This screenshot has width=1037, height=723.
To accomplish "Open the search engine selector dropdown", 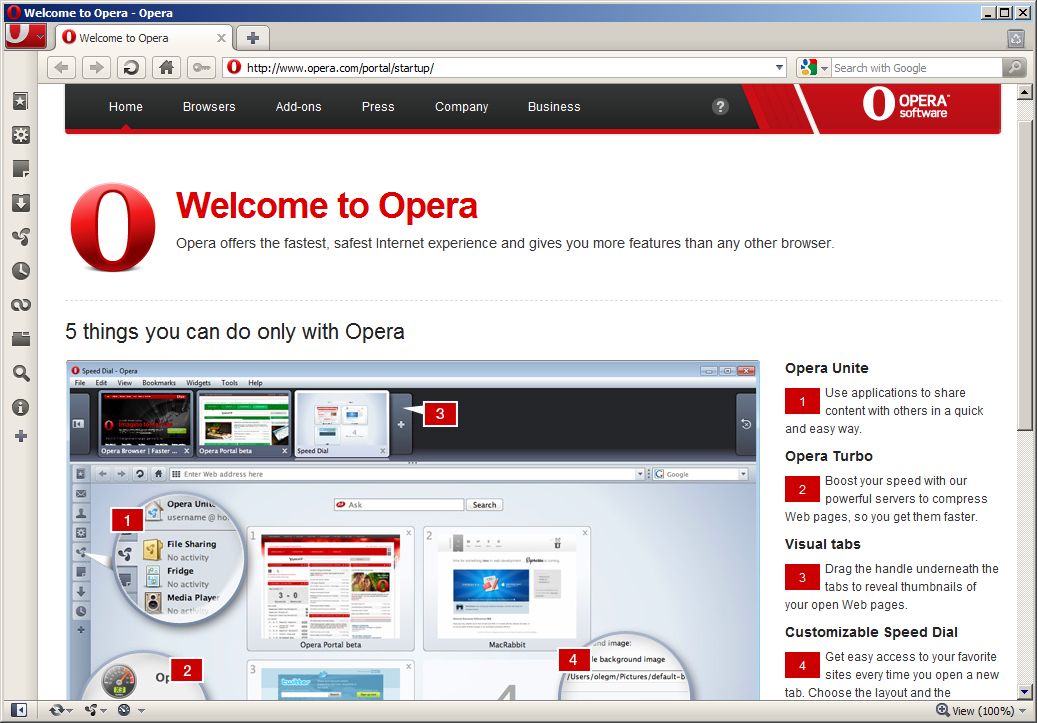I will (x=814, y=68).
